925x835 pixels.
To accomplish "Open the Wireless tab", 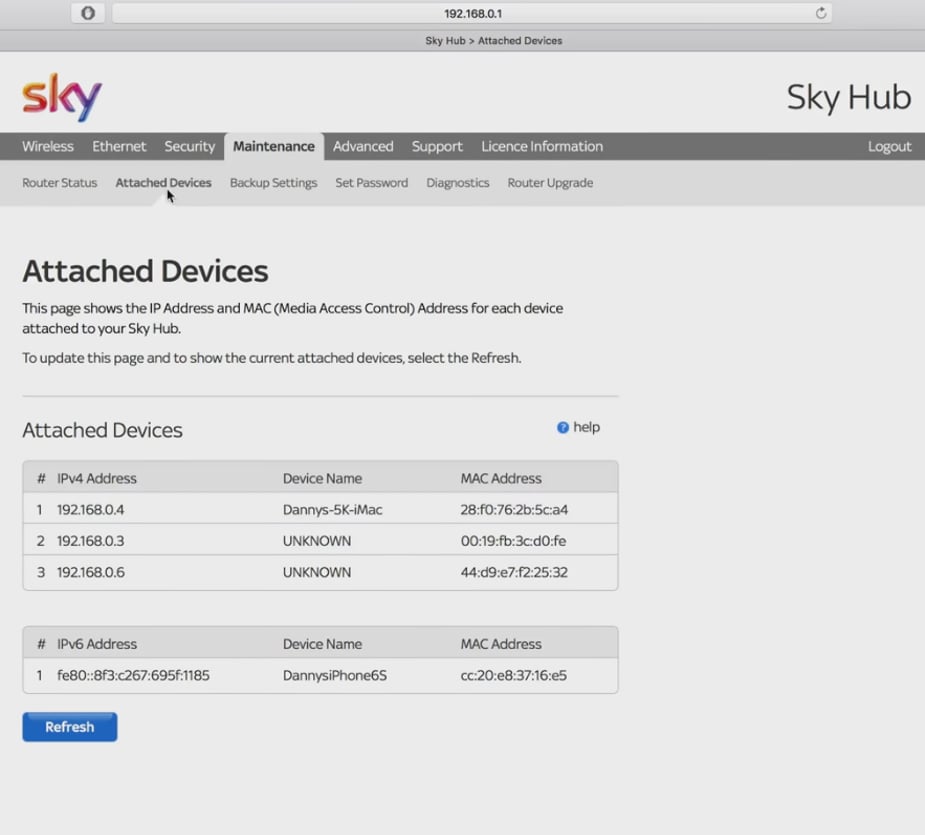I will click(x=48, y=146).
